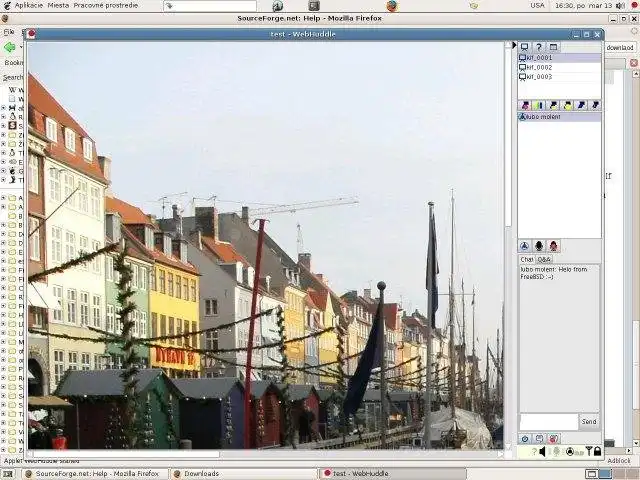Click the window layout icon in WebHuddle toolbar
Image resolution: width=640 pixels, height=480 pixels.
tap(553, 47)
